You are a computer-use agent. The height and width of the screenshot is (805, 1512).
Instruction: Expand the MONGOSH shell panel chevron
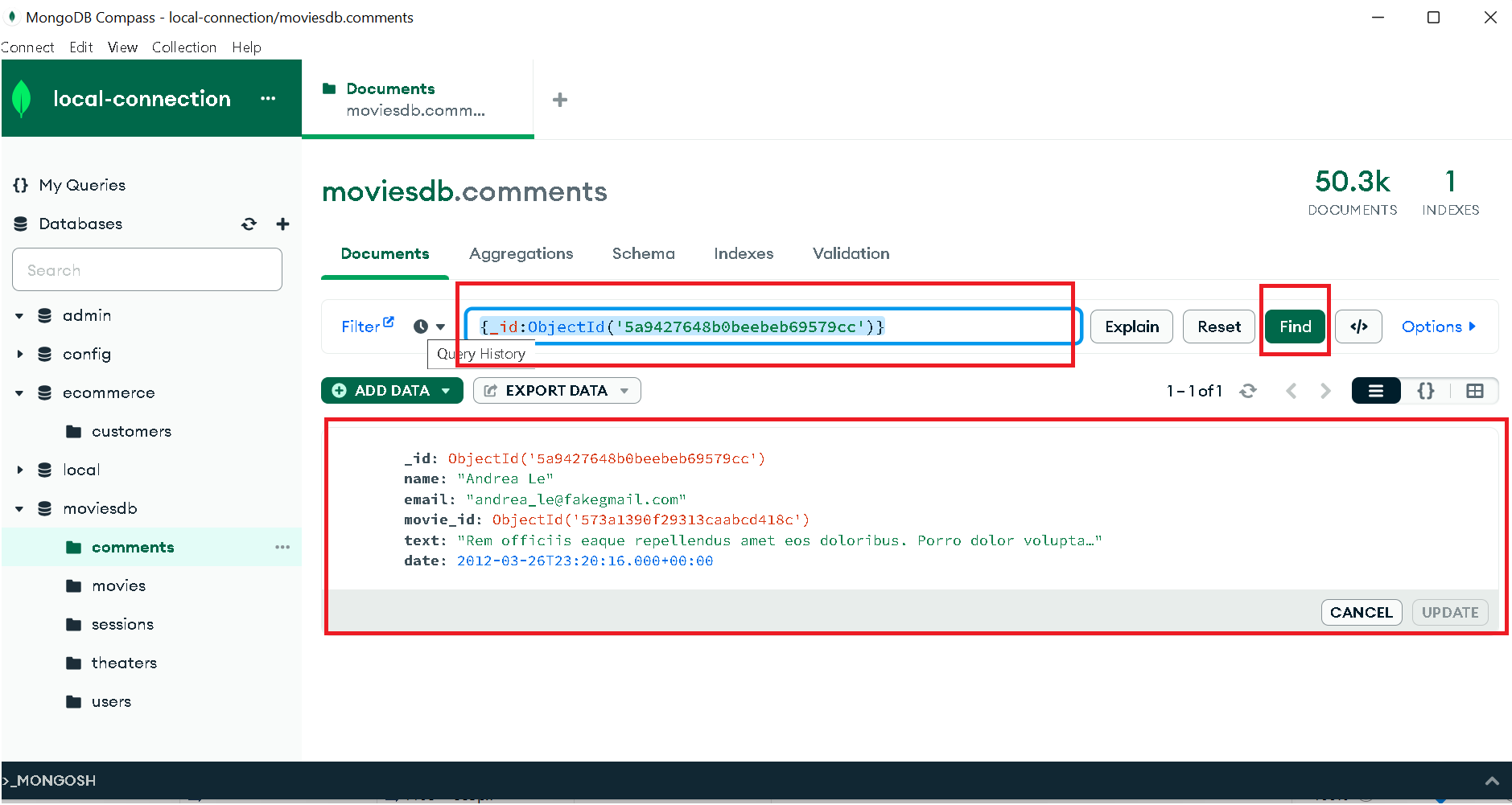1492,781
